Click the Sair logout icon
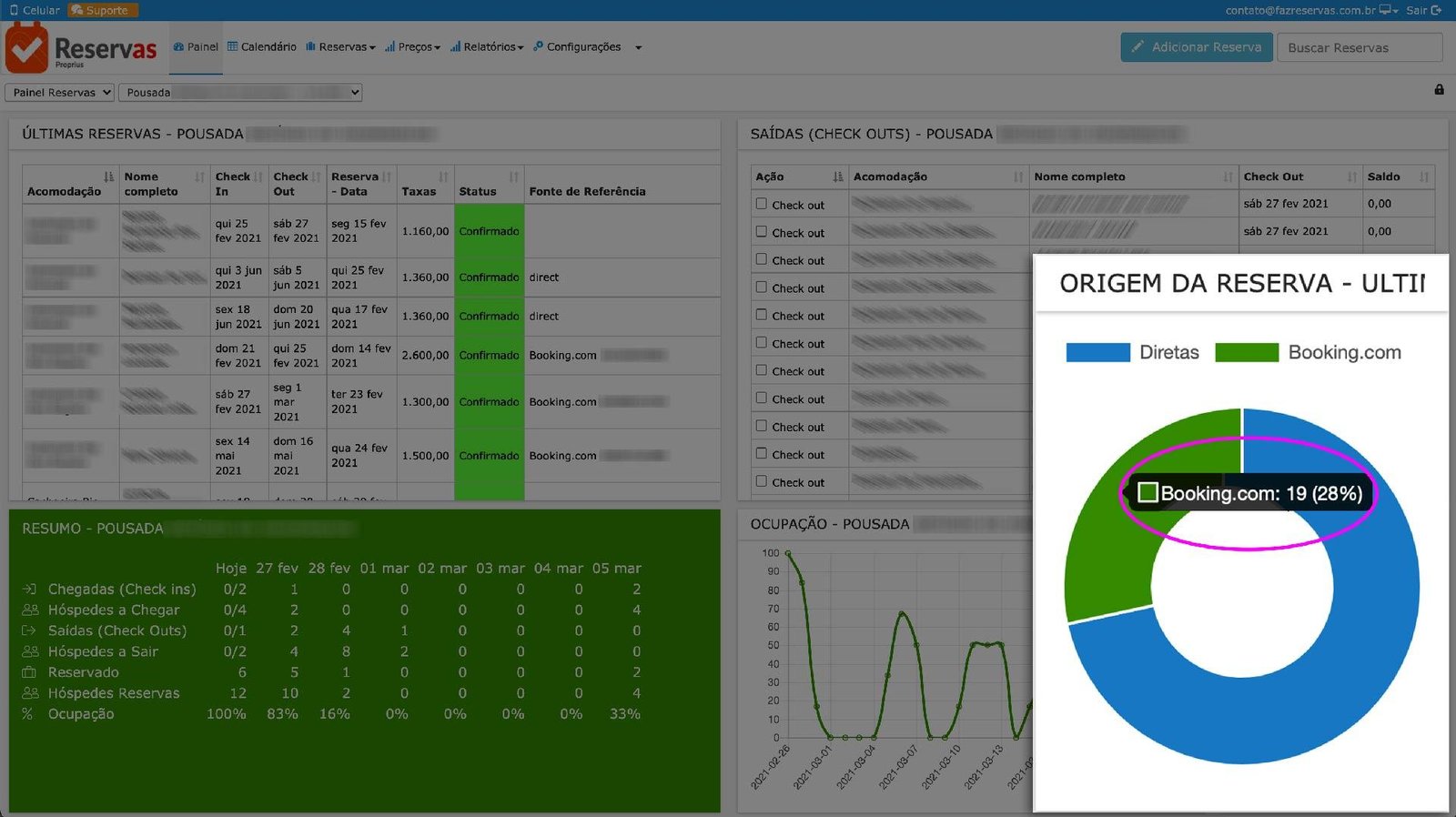The image size is (1456, 817). (1436, 10)
